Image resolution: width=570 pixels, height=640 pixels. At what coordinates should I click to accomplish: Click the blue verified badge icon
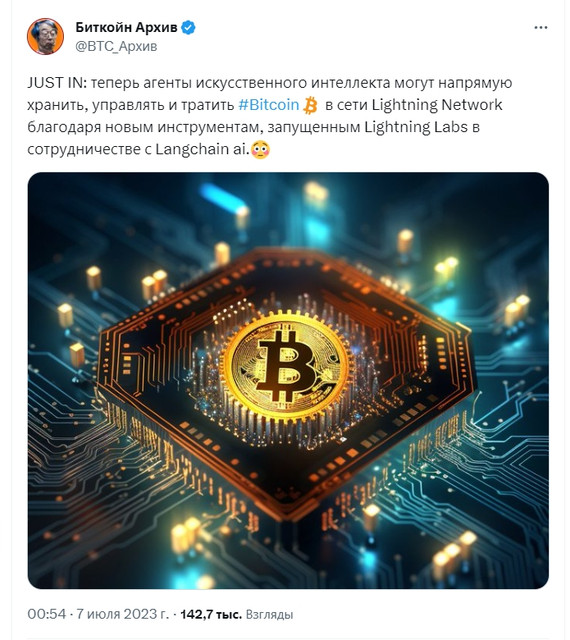pos(188,27)
